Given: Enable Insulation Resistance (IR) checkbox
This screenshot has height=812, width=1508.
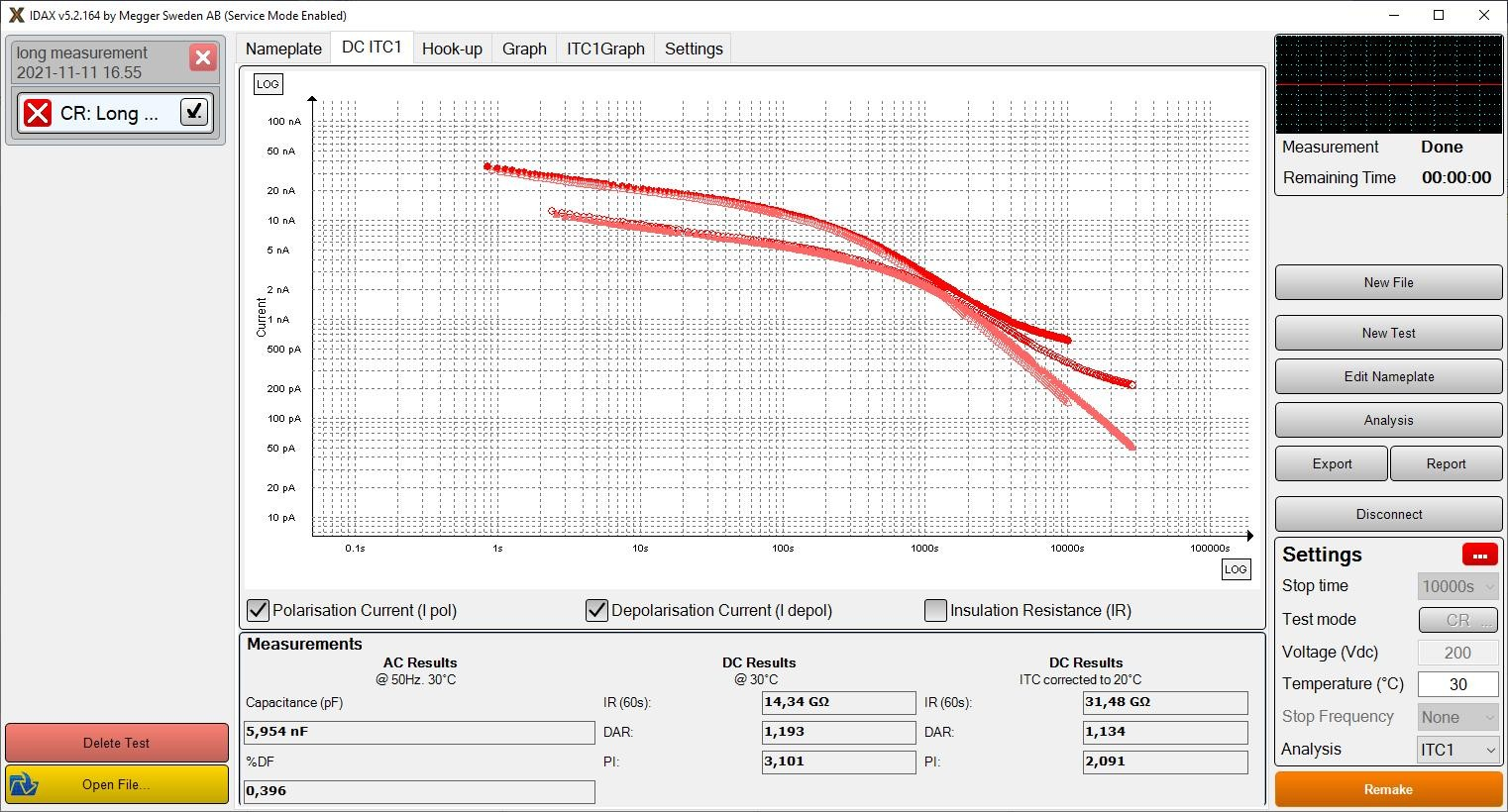Looking at the screenshot, I should pos(935,610).
